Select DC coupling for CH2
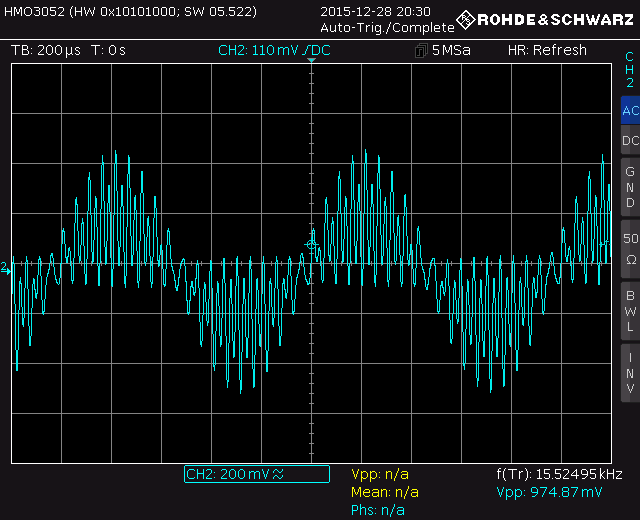640x520 pixels. 629,141
